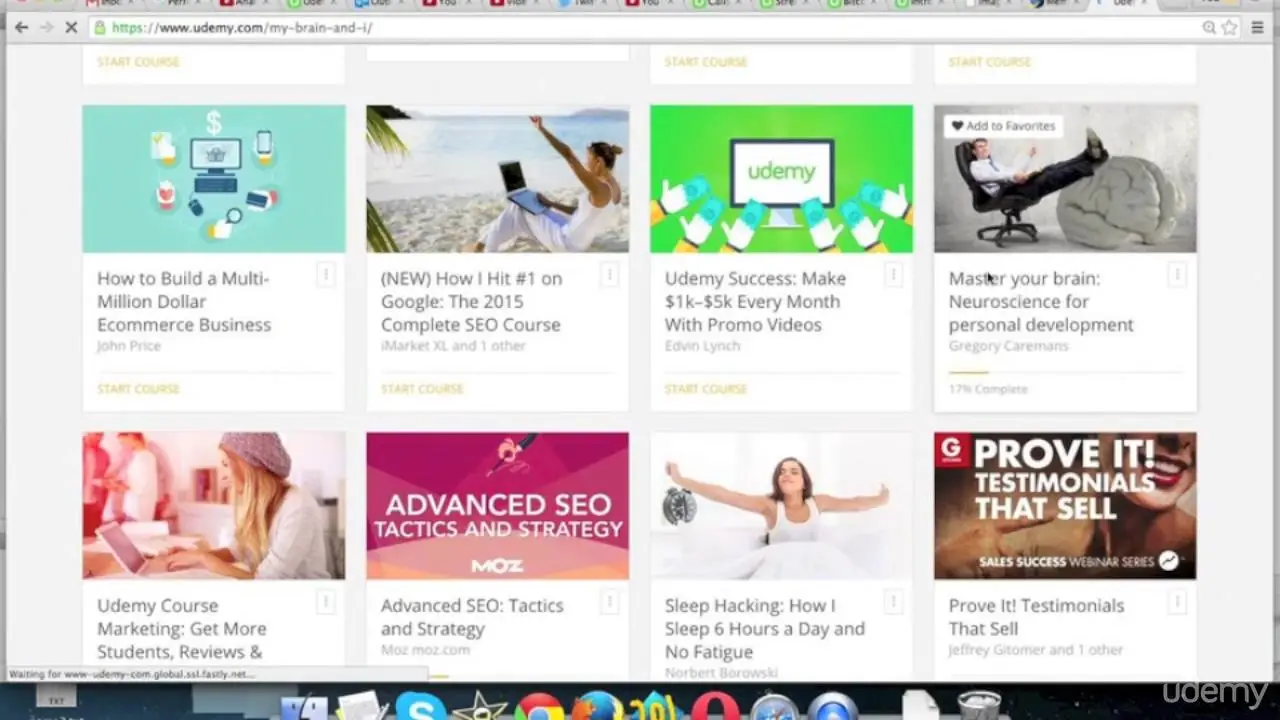Open the Trash in the dock
1280x720 pixels.
coord(978,706)
